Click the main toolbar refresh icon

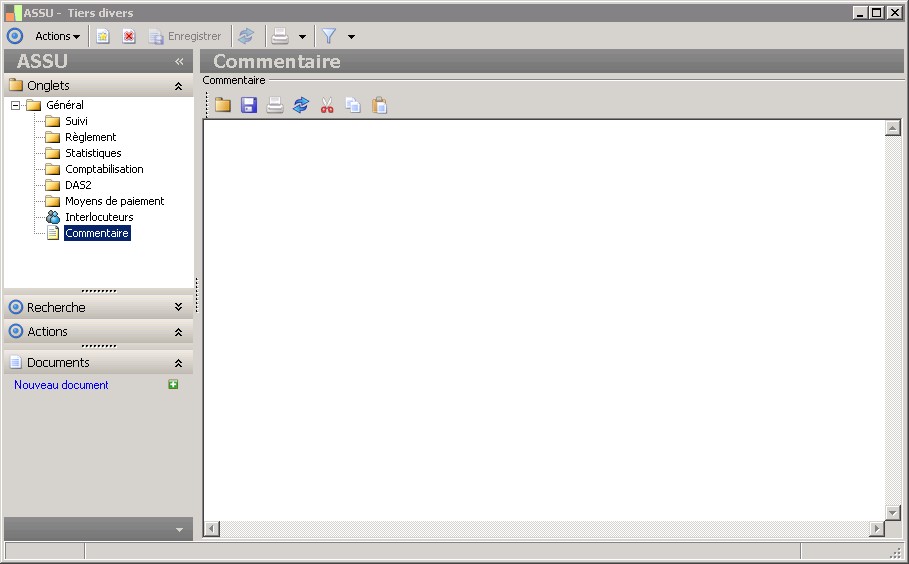point(246,36)
